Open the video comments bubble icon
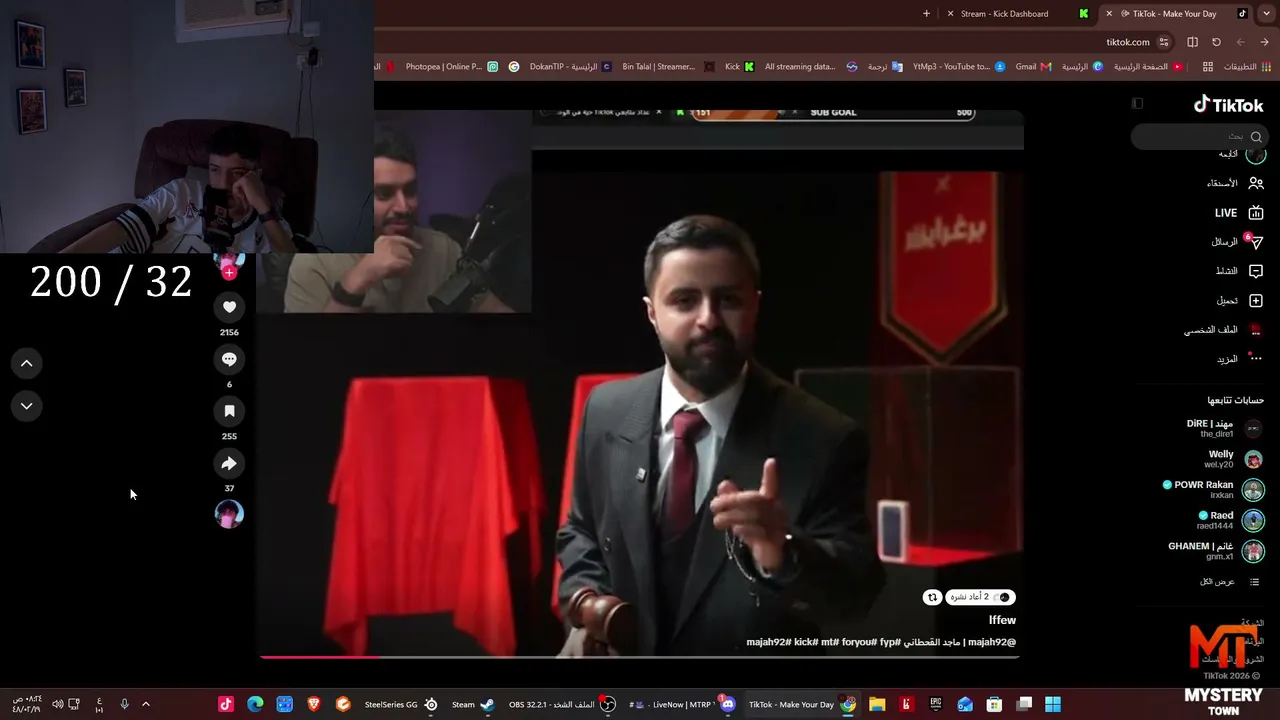Image resolution: width=1280 pixels, height=720 pixels. click(x=229, y=359)
